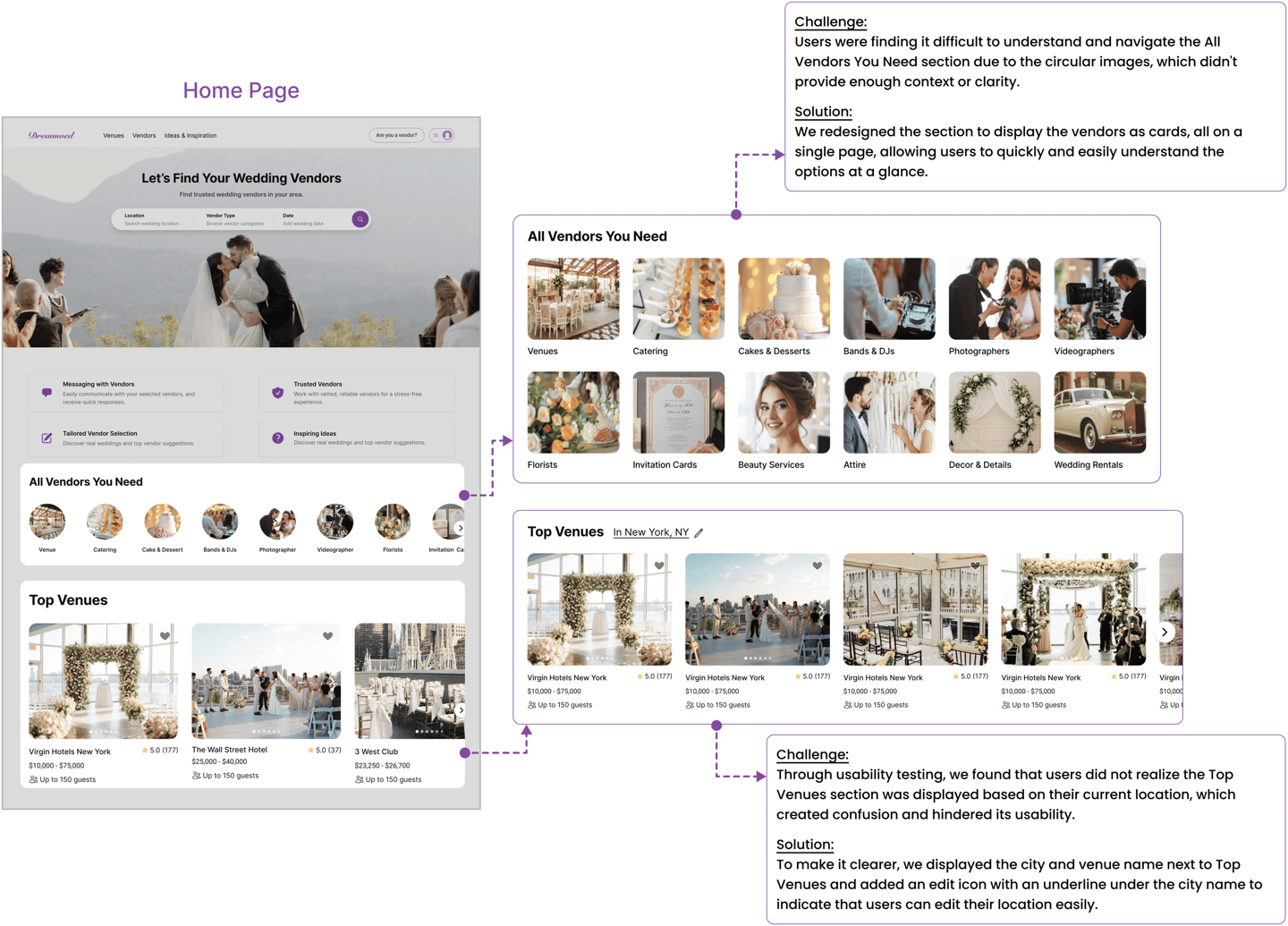
Task: Click next arrow in enlarged Top Venues panel
Action: pos(1165,632)
